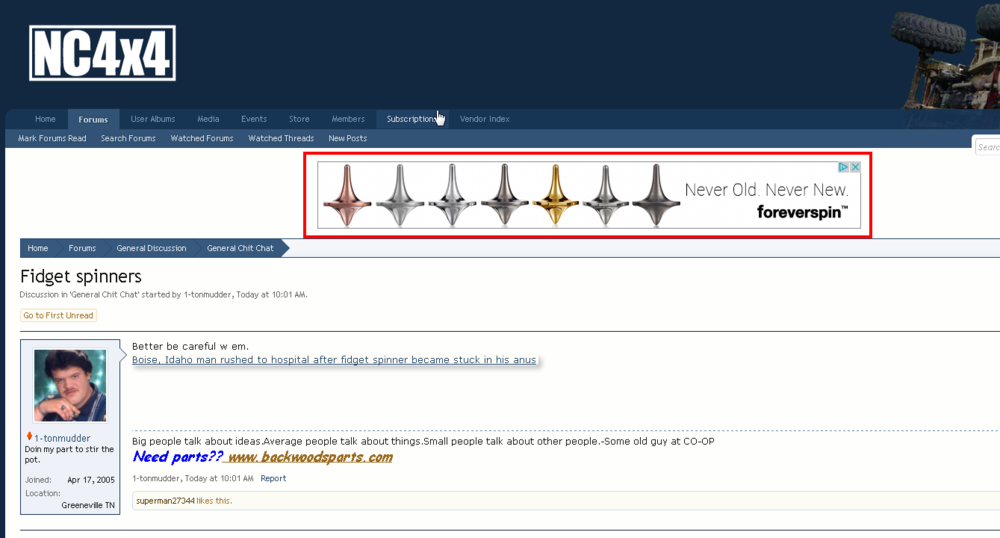Click the General Chit Chat breadcrumb
This screenshot has width=1000, height=538.
(x=240, y=248)
